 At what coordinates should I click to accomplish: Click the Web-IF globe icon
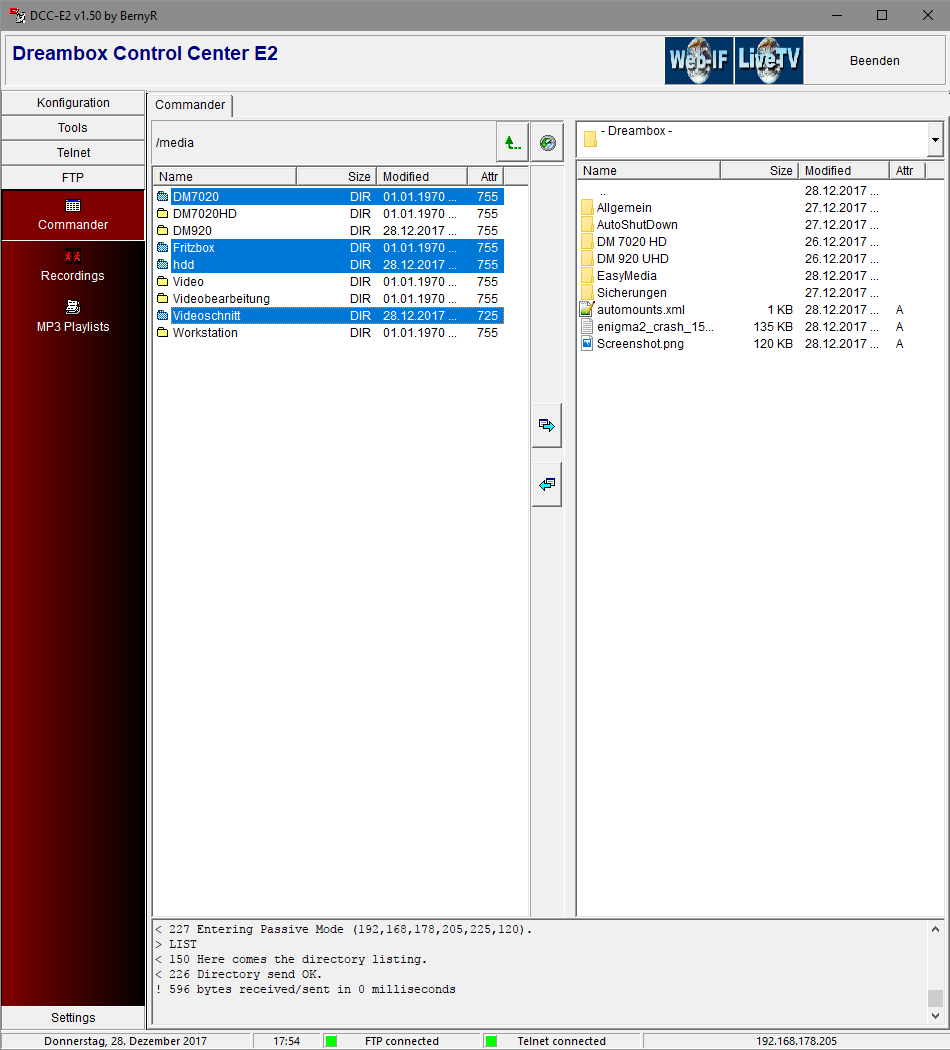point(699,61)
